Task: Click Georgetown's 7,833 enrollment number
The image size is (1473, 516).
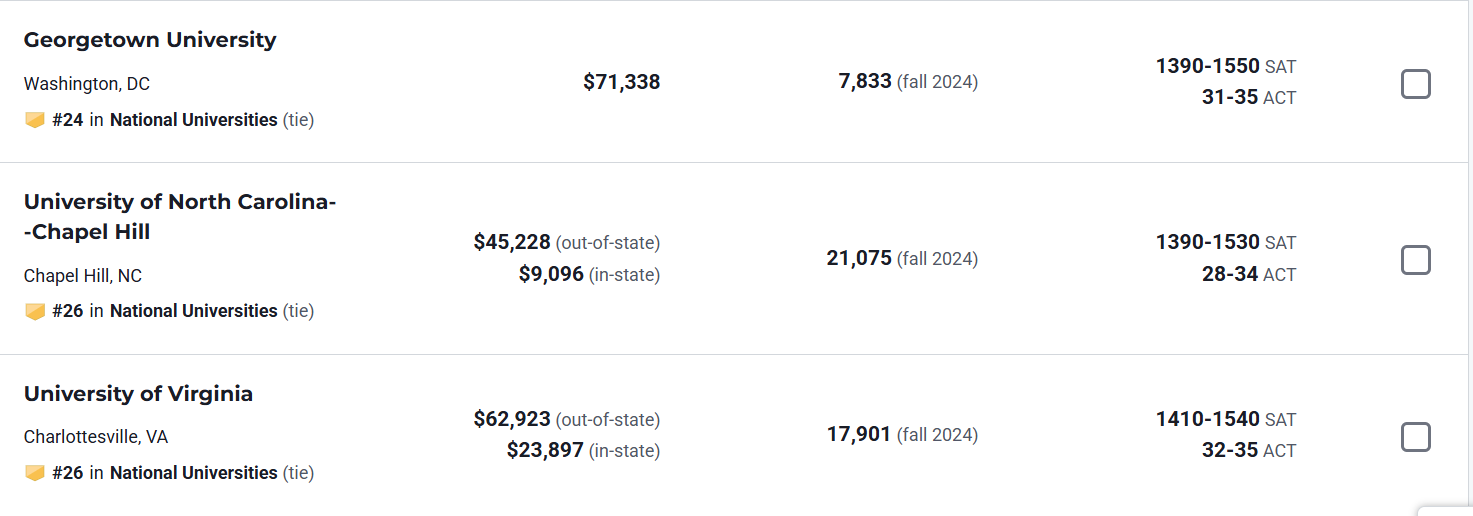Action: [x=864, y=81]
